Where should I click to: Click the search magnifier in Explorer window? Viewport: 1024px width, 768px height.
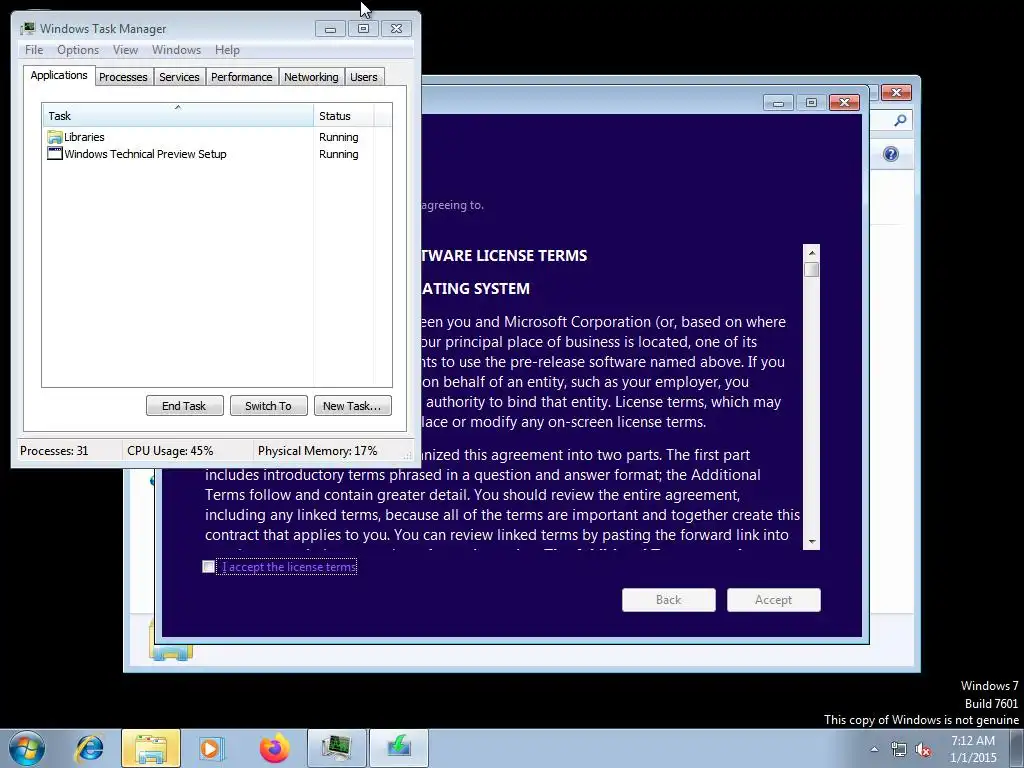point(900,120)
